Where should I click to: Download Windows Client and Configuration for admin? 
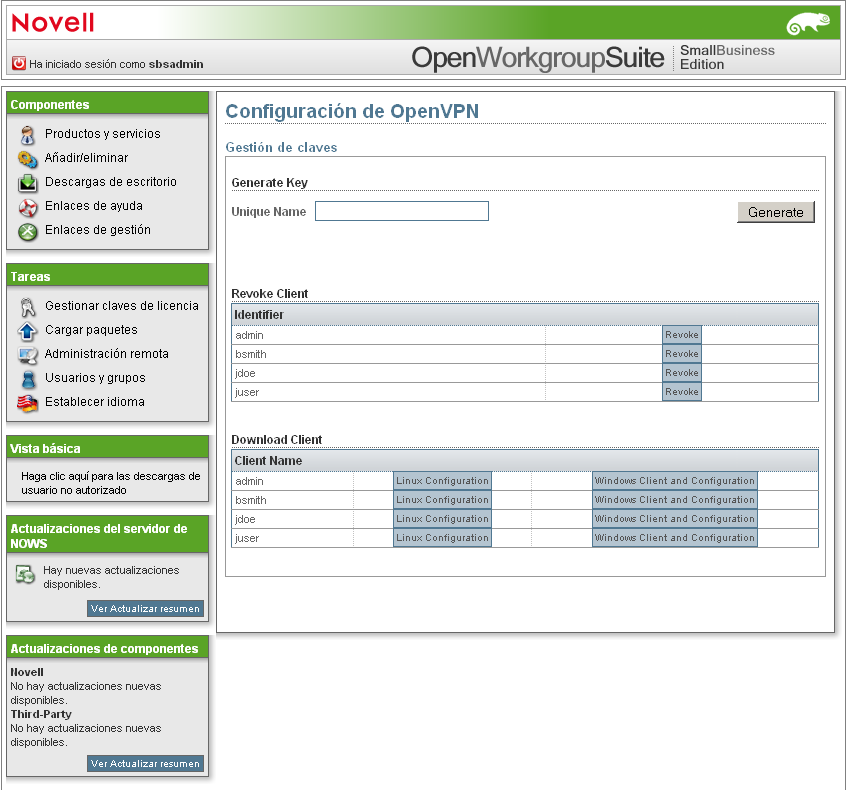tap(675, 481)
